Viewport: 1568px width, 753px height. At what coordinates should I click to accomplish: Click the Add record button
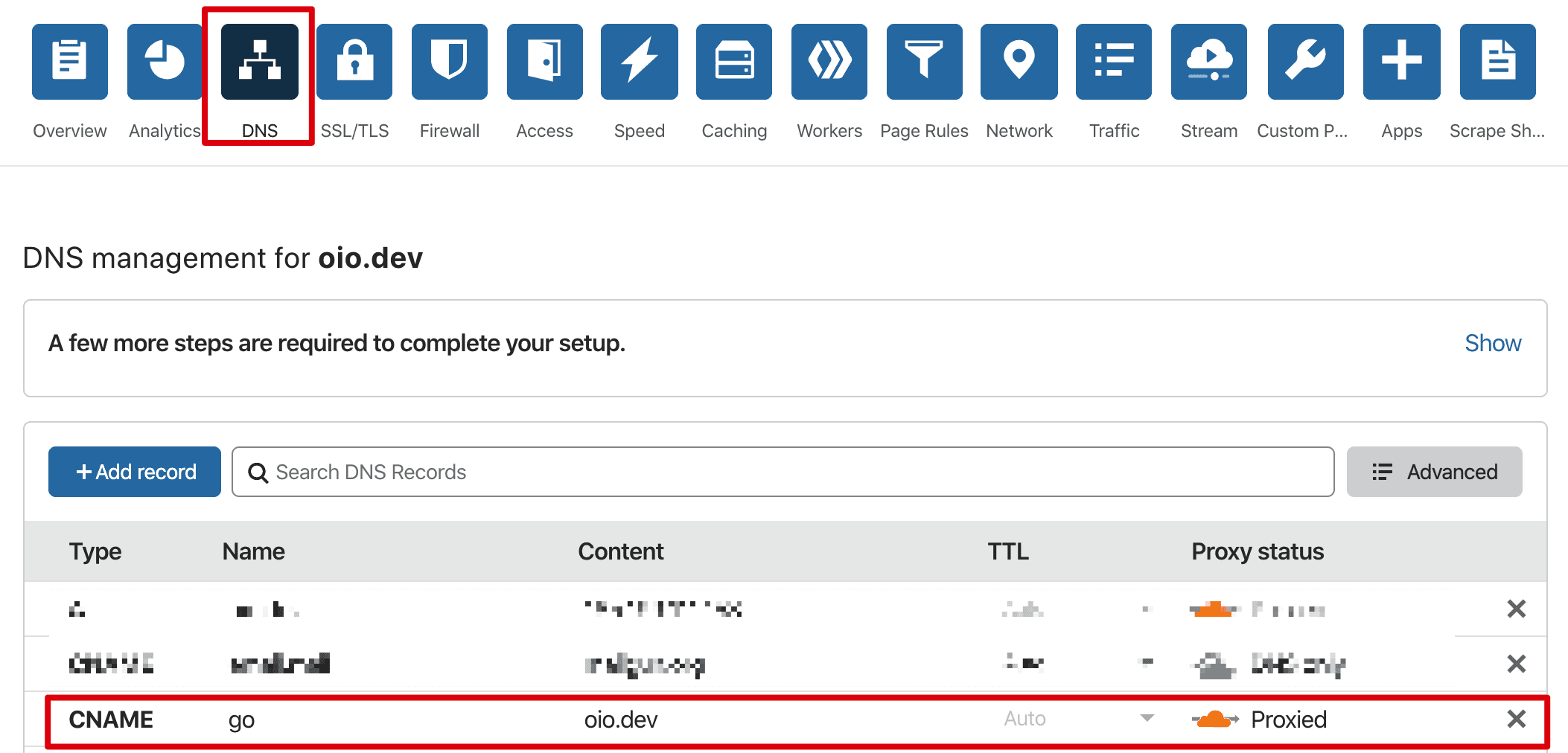[x=135, y=472]
